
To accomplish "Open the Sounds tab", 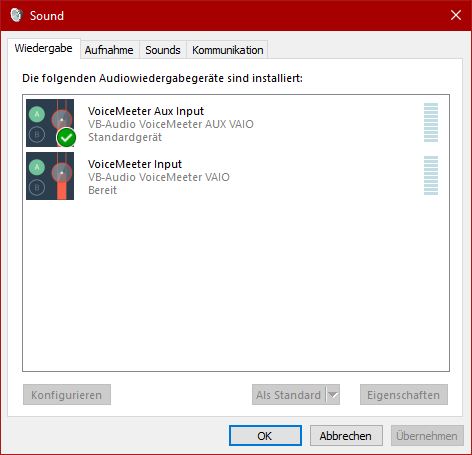I will coord(163,50).
